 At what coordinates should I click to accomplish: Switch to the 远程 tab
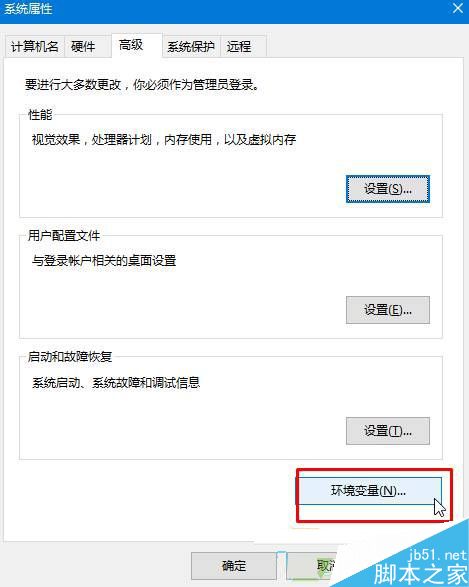[243, 46]
